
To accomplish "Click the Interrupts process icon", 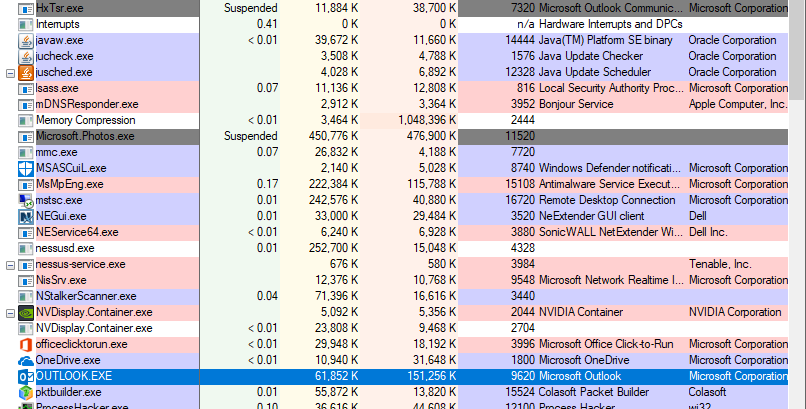I will click(x=26, y=25).
